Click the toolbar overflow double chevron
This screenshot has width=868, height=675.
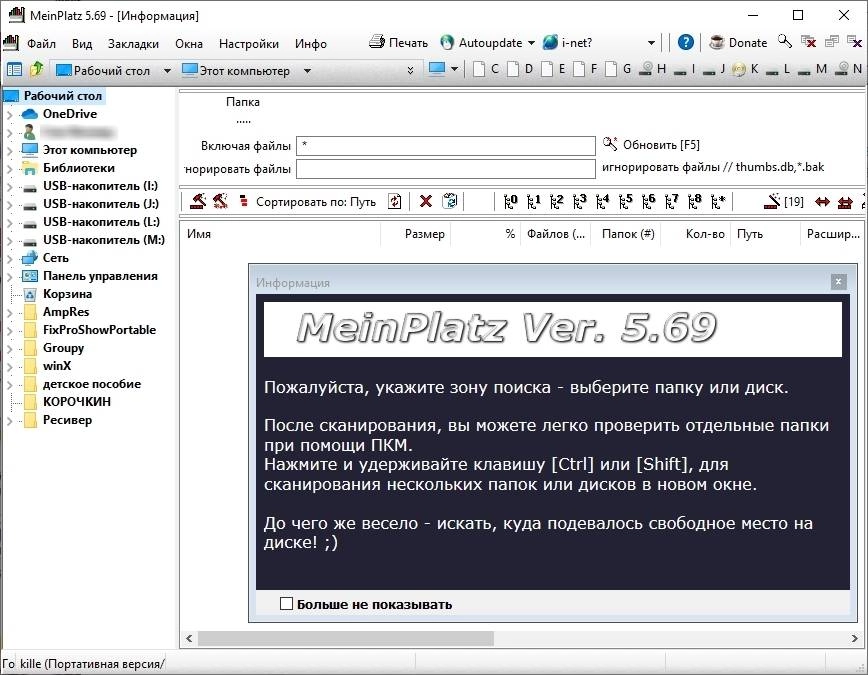tap(410, 70)
